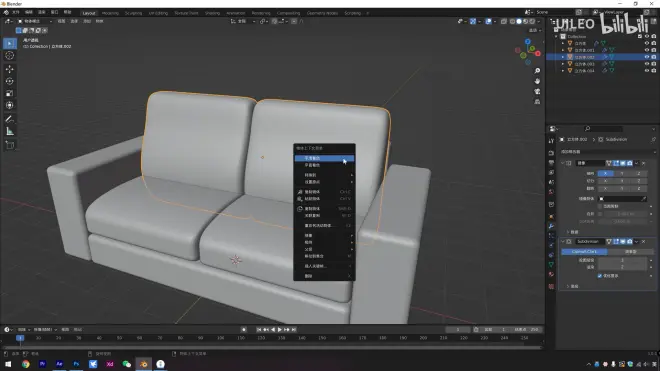The image size is (660, 371).
Task: Collapse the Subdivision modifier panel
Action: pos(563,241)
